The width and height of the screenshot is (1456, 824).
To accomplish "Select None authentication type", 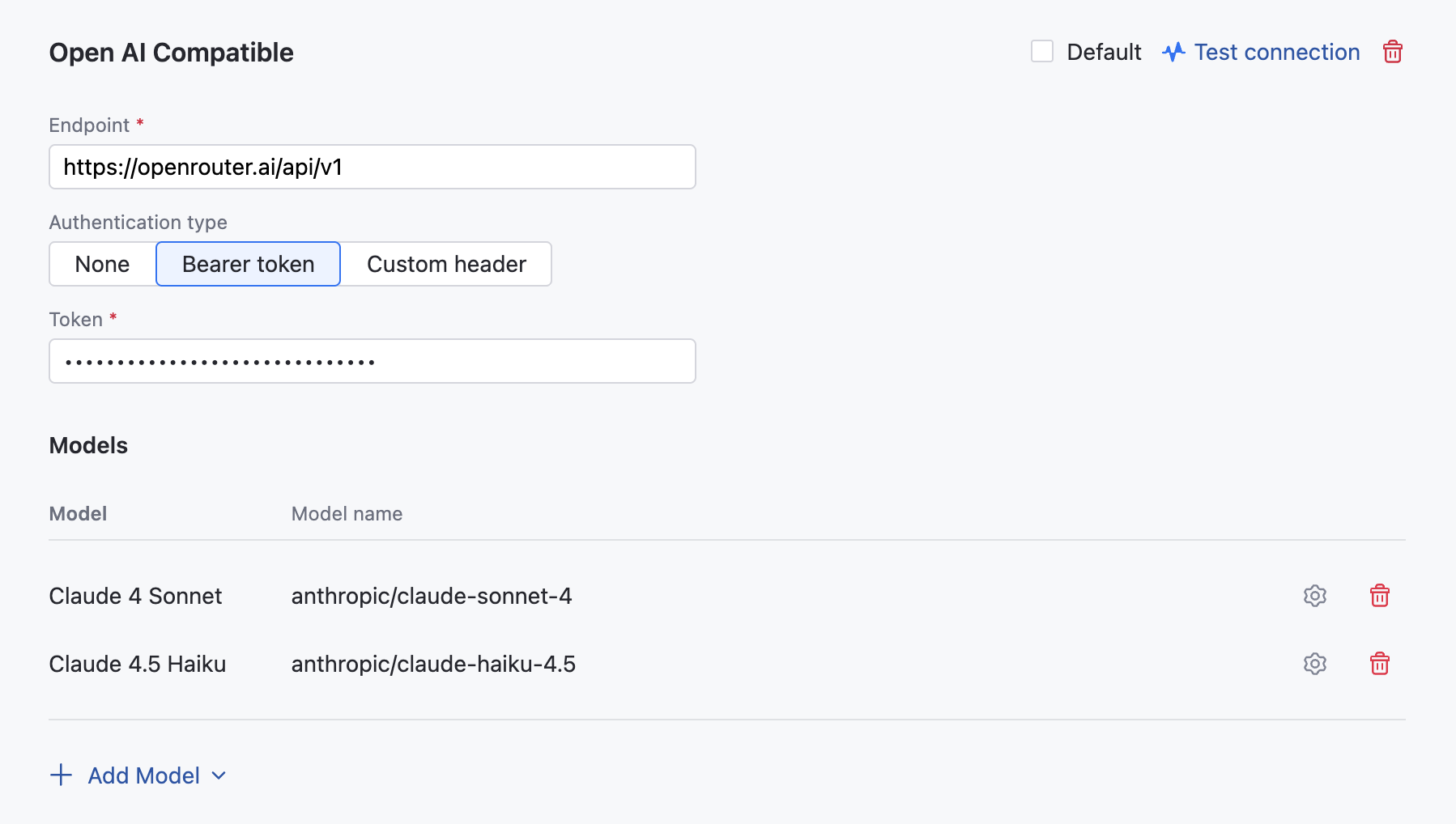I will tap(101, 264).
